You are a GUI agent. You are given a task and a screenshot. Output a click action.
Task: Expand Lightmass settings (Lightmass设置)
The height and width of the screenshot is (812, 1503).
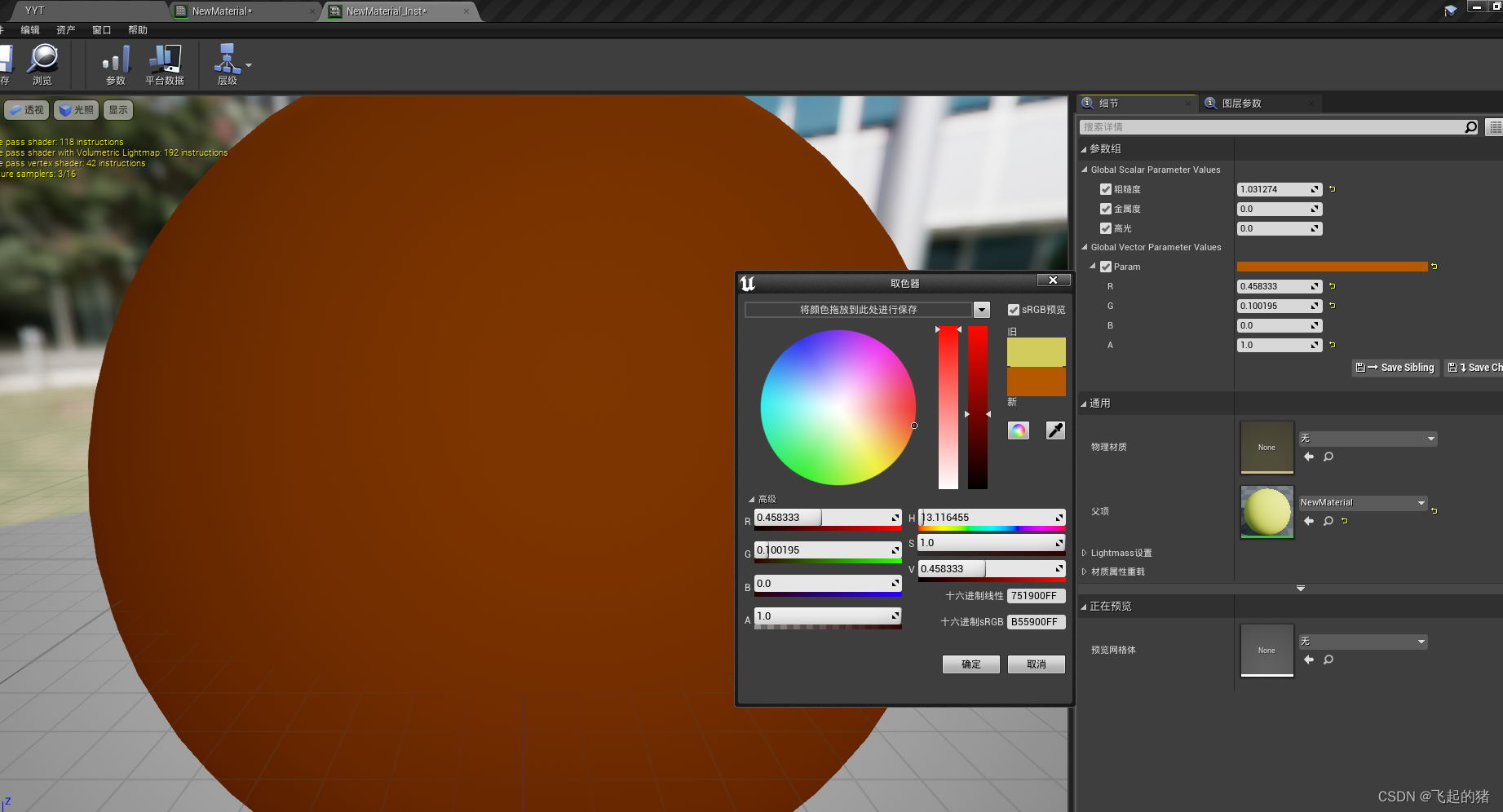(1084, 553)
